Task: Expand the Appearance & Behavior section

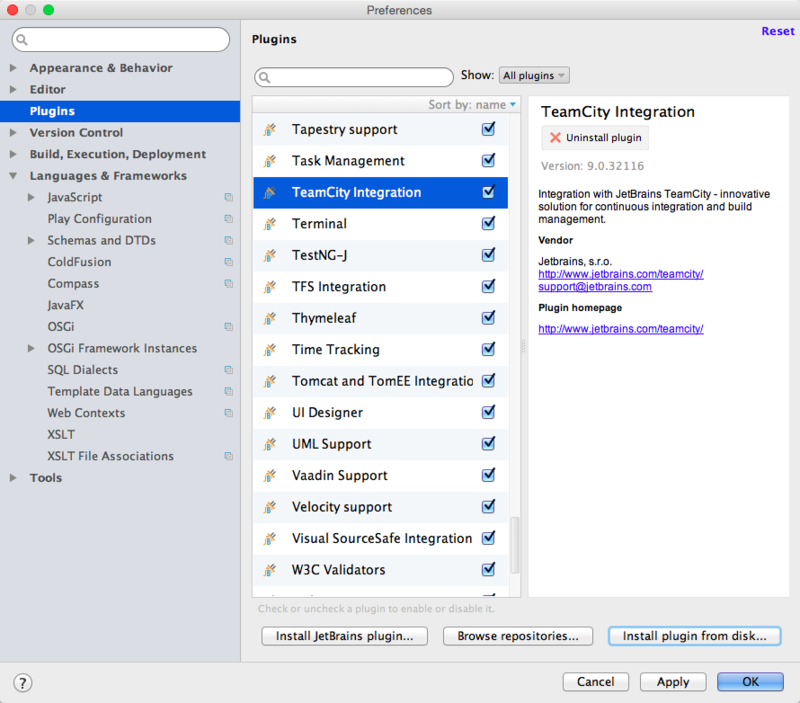Action: 13,68
